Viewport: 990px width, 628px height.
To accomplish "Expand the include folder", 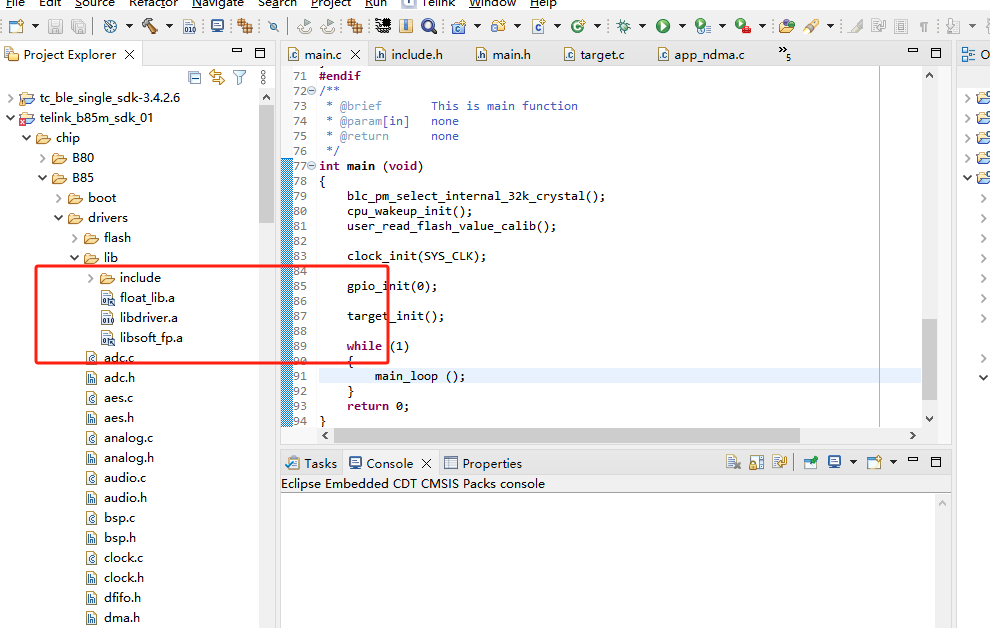I will [90, 278].
